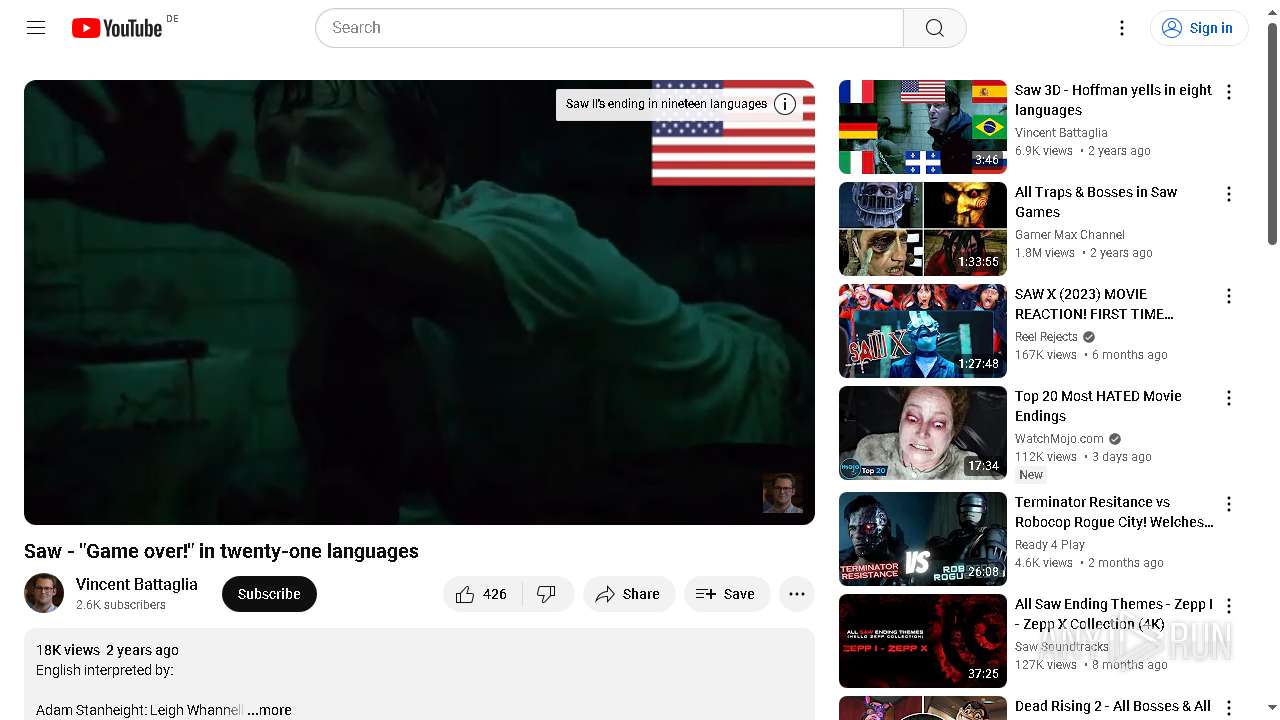
Task: Click the search magnifier button
Action: click(x=934, y=28)
